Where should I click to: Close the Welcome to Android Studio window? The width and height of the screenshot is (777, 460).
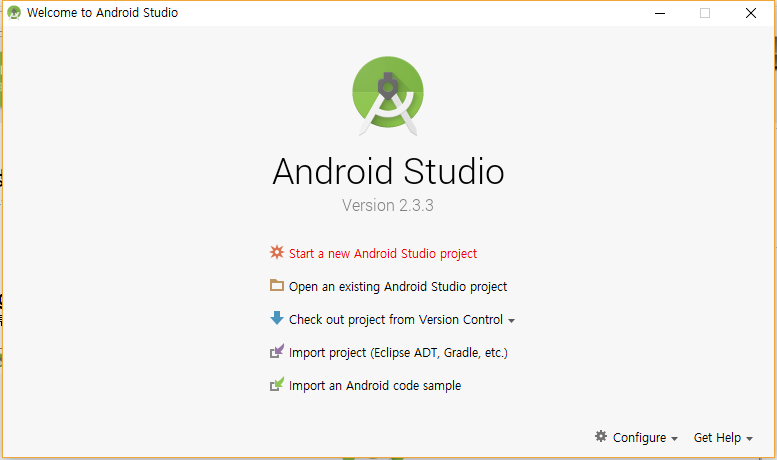[751, 13]
